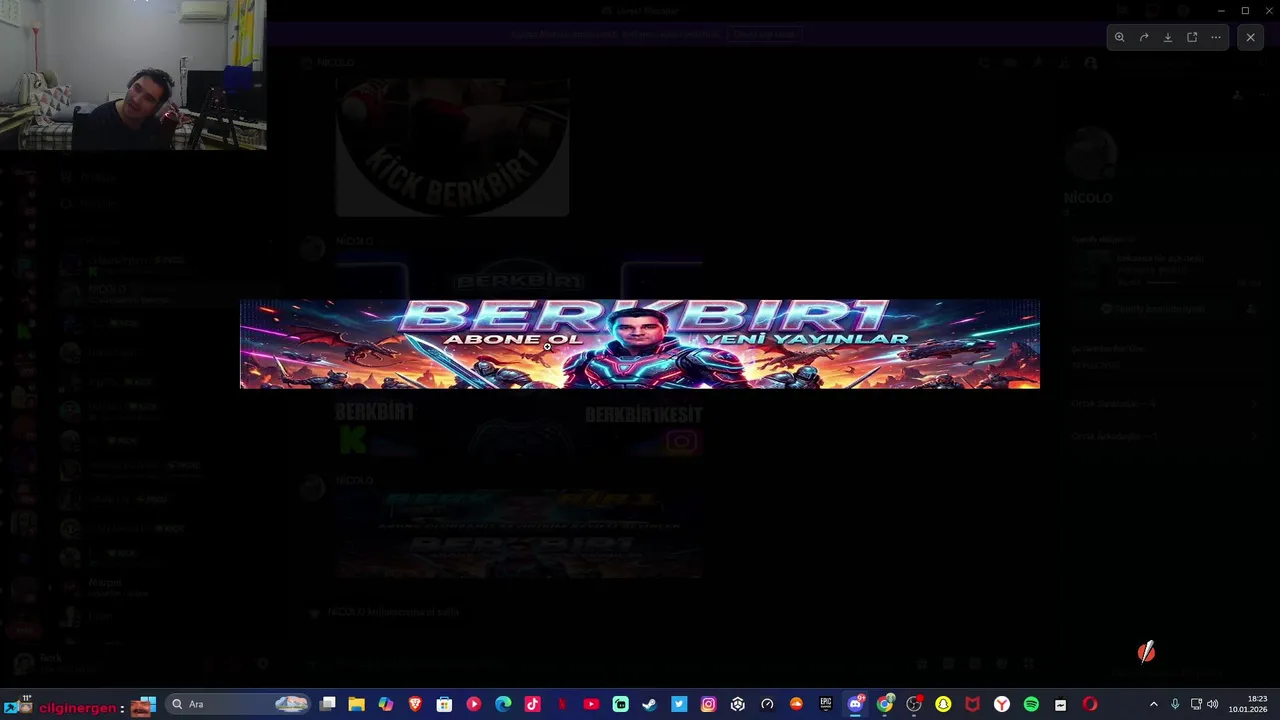Launch Opera browser from the taskbar
Viewport: 1280px width, 720px height.
[1089, 705]
